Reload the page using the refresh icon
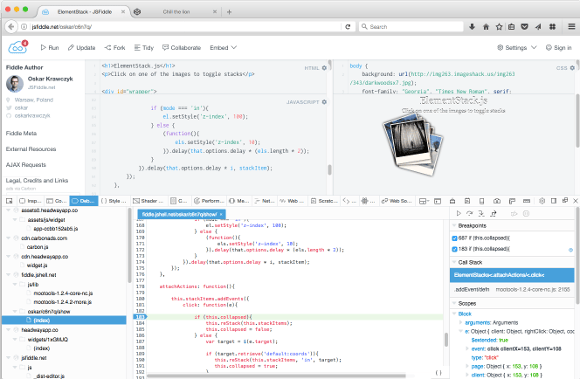 pos(348,27)
